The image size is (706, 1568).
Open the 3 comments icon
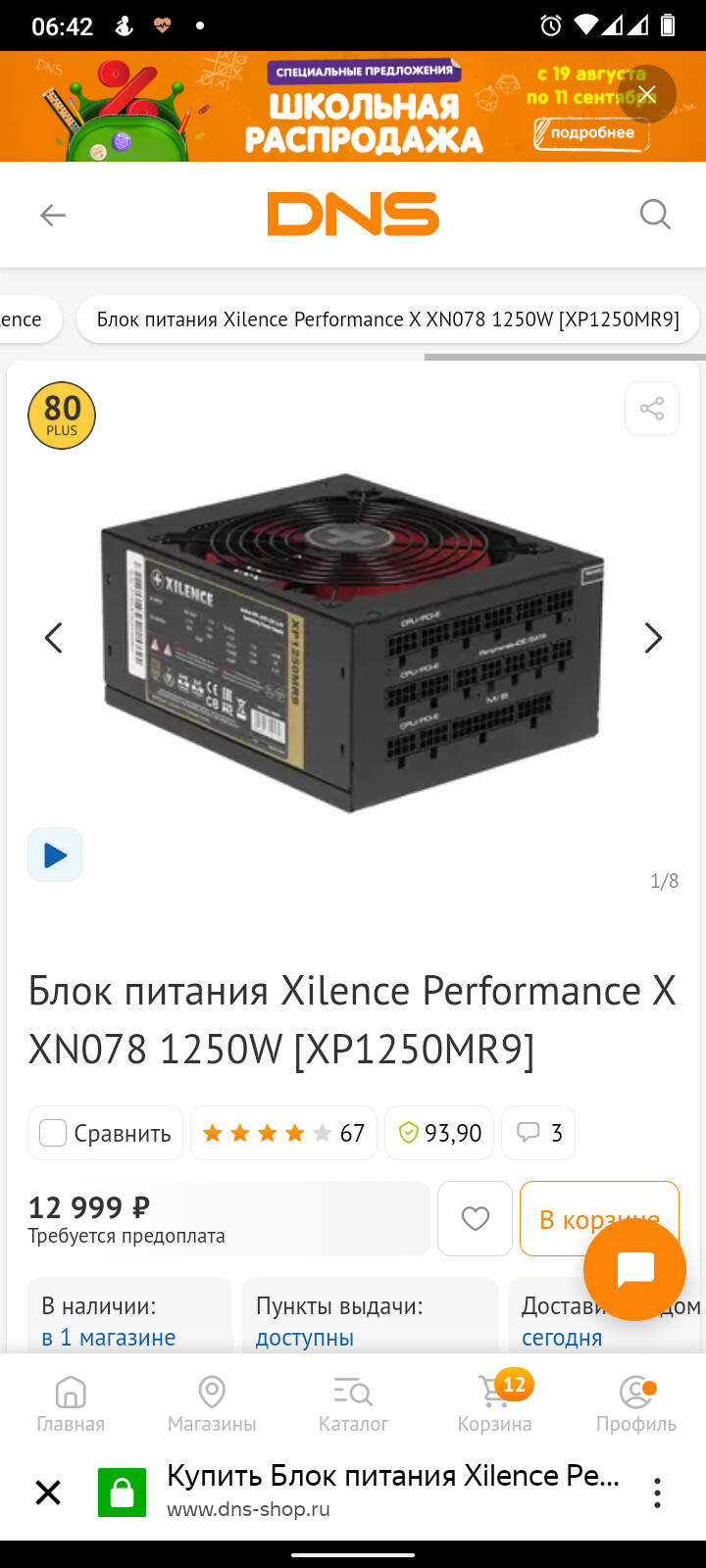[x=538, y=1133]
